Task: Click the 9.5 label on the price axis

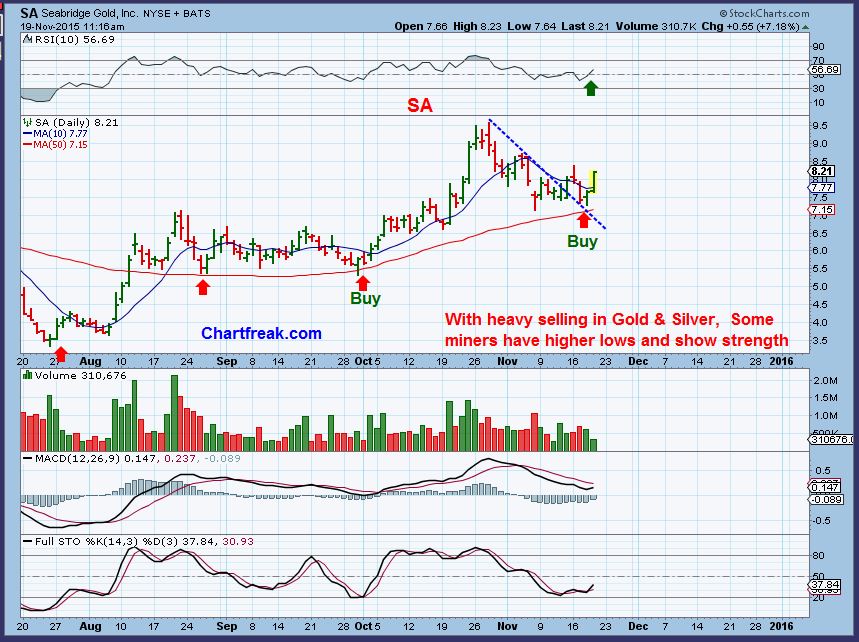Action: 820,125
